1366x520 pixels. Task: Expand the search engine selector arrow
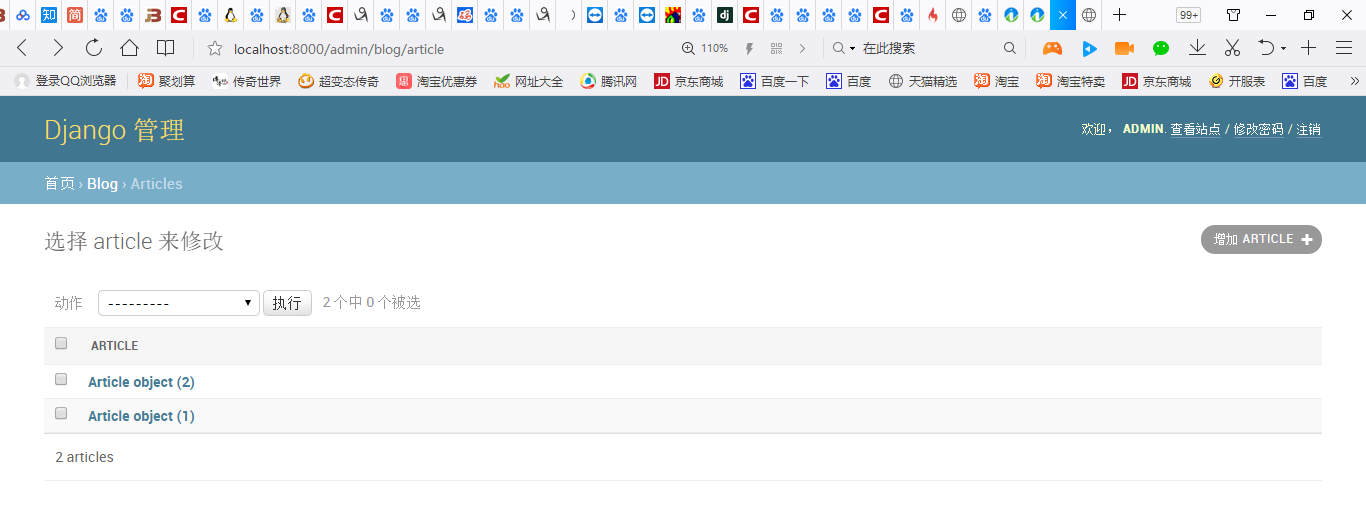point(852,48)
